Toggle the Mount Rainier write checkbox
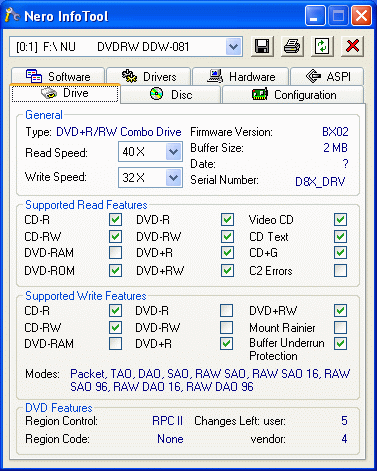 coord(340,327)
